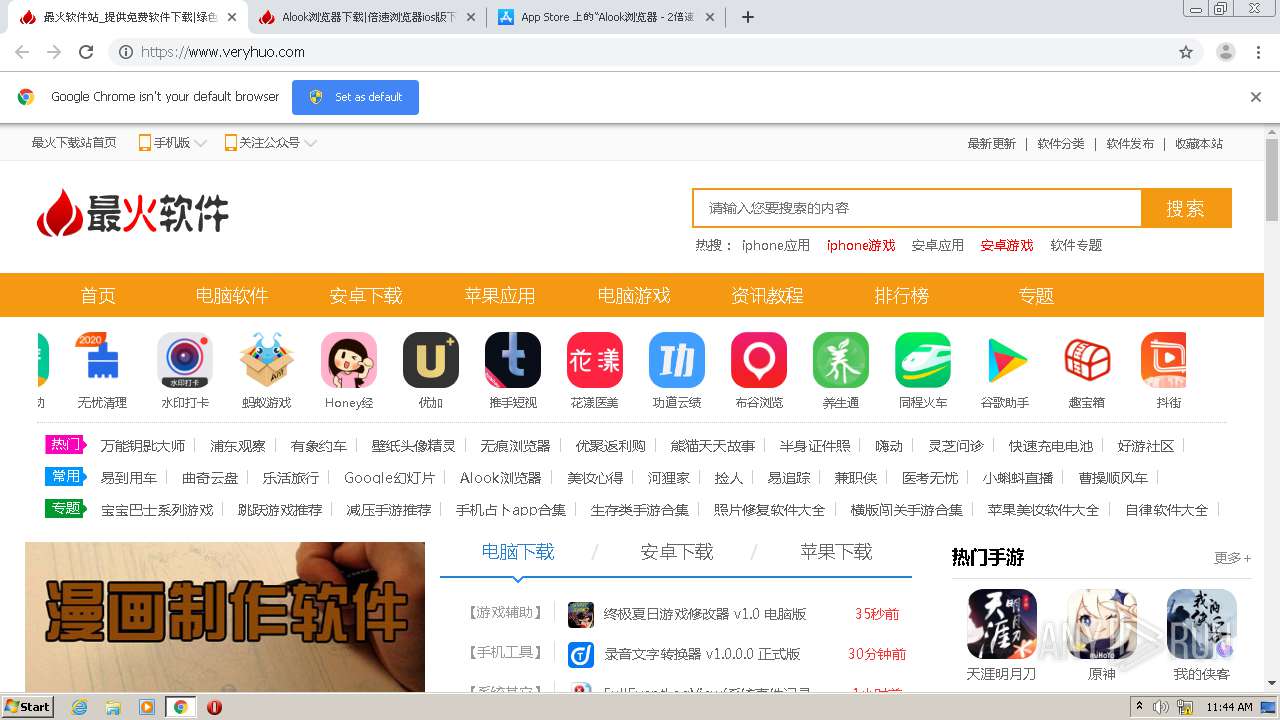Select the 安卓下载 list tab

click(x=677, y=552)
